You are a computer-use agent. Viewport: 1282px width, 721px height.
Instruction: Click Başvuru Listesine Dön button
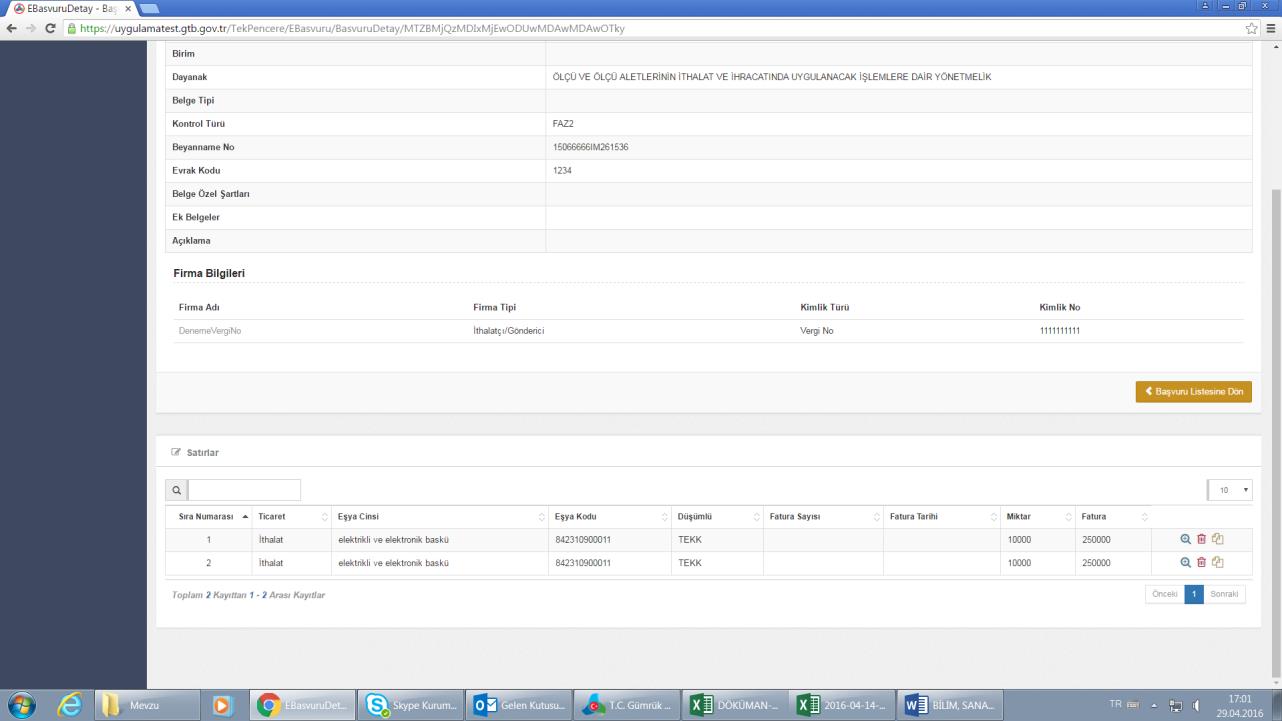click(x=1194, y=392)
